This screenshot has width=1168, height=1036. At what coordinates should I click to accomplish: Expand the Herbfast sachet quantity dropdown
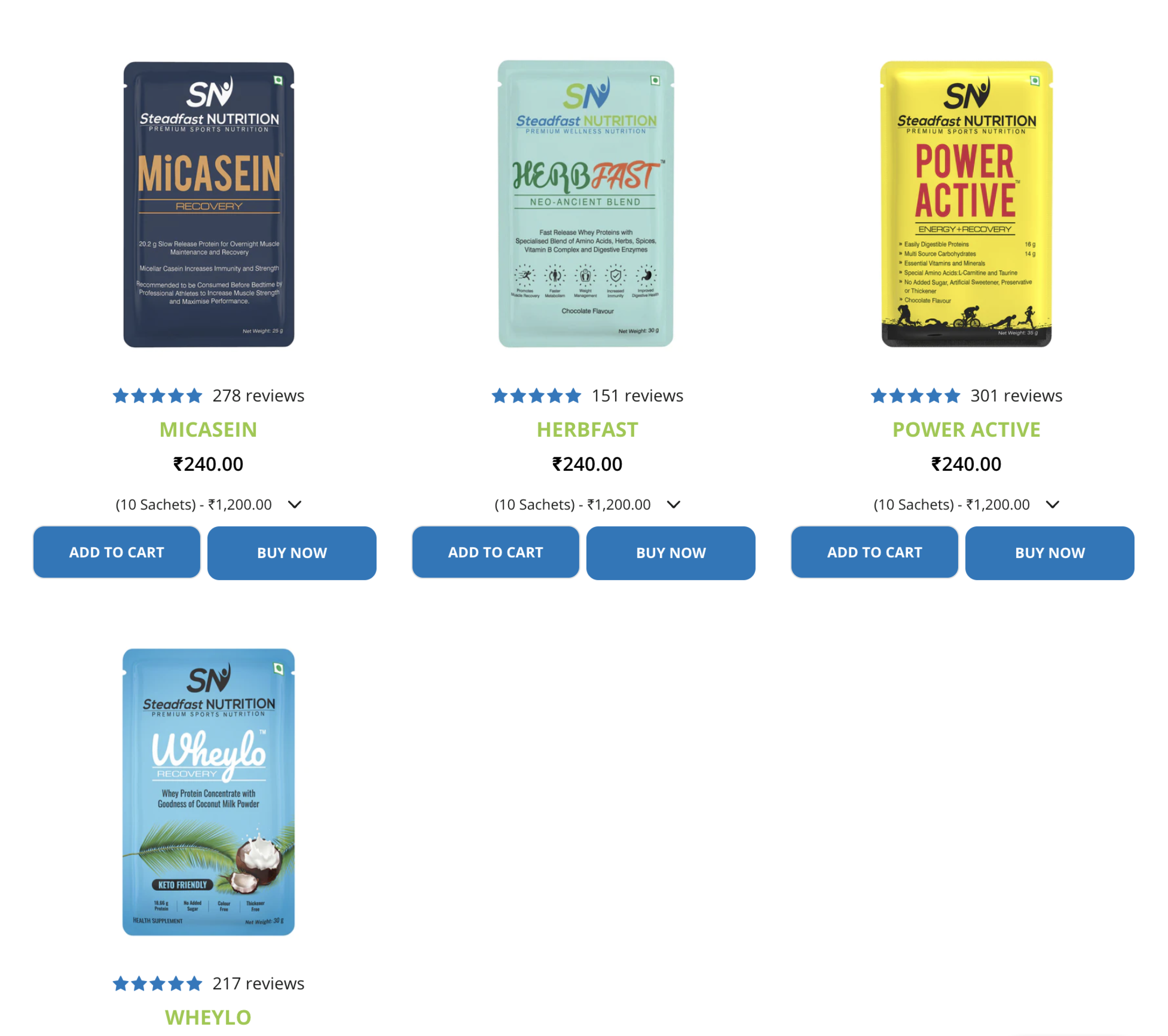[588, 504]
